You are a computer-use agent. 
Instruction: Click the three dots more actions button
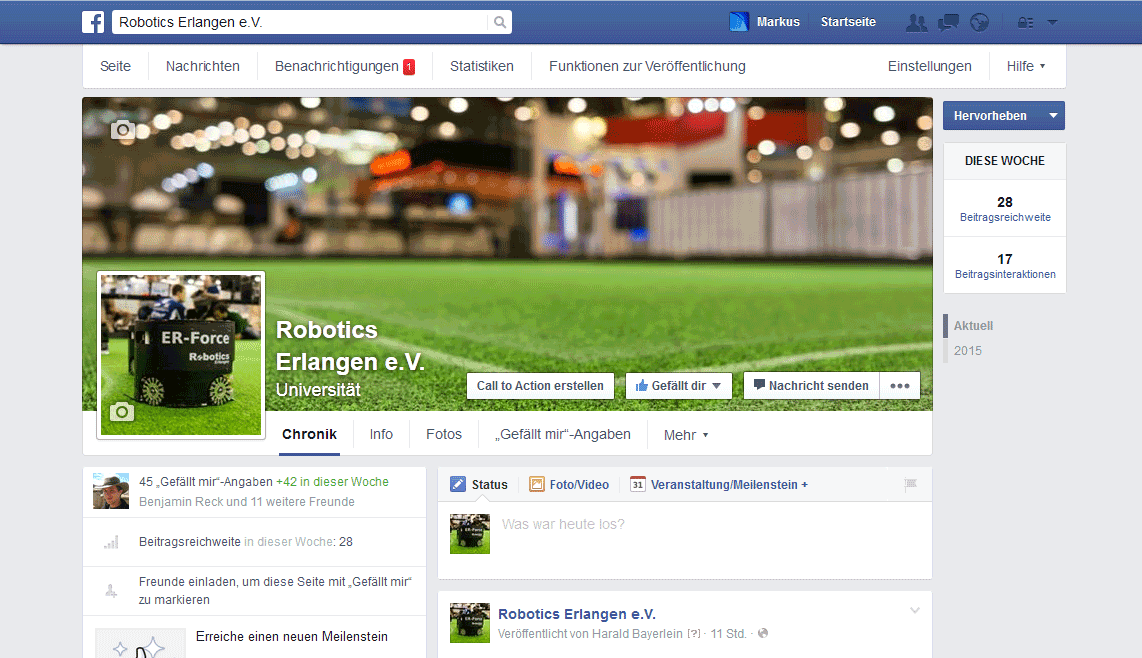click(899, 385)
